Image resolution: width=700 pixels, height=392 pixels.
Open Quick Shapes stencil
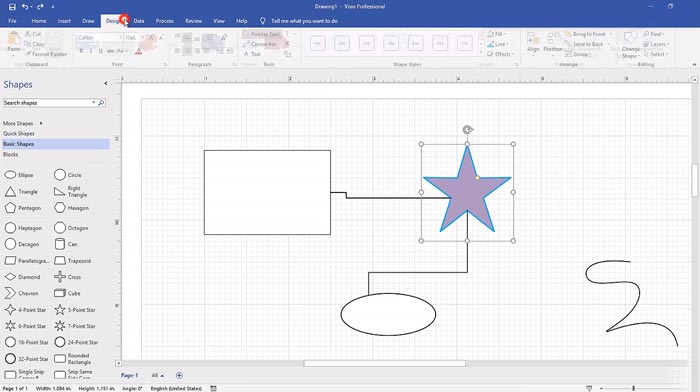19,133
